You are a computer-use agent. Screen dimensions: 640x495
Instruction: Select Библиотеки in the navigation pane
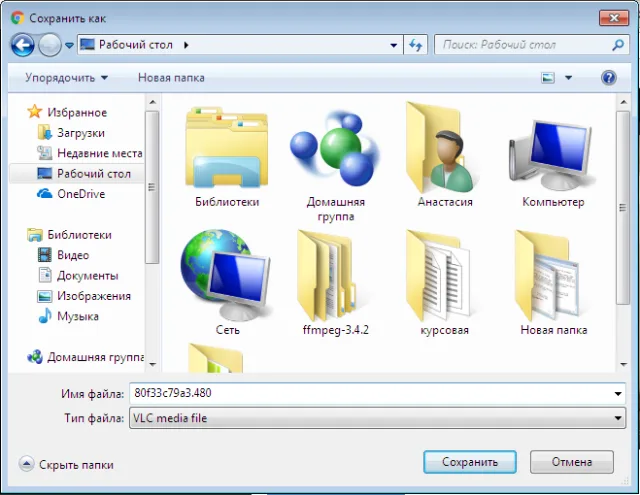coord(69,235)
